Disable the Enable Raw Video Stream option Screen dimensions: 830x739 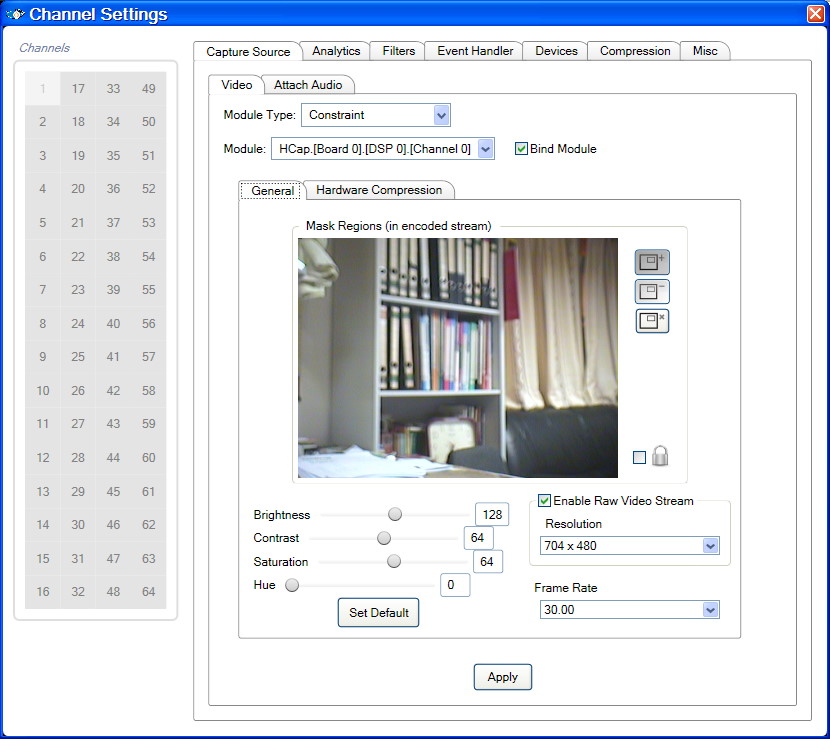click(x=545, y=501)
